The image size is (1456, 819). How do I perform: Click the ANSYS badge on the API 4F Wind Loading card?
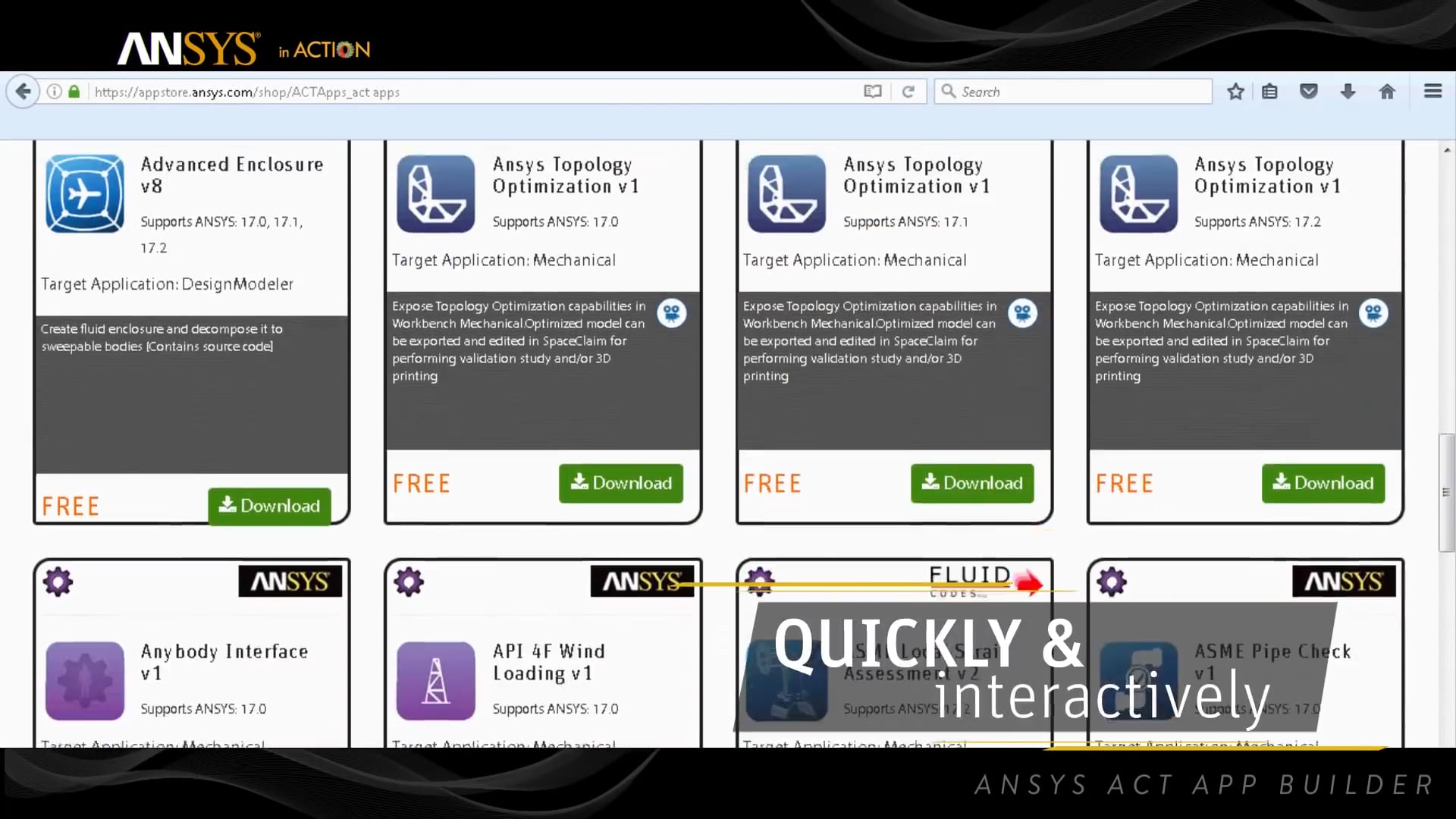(x=642, y=581)
